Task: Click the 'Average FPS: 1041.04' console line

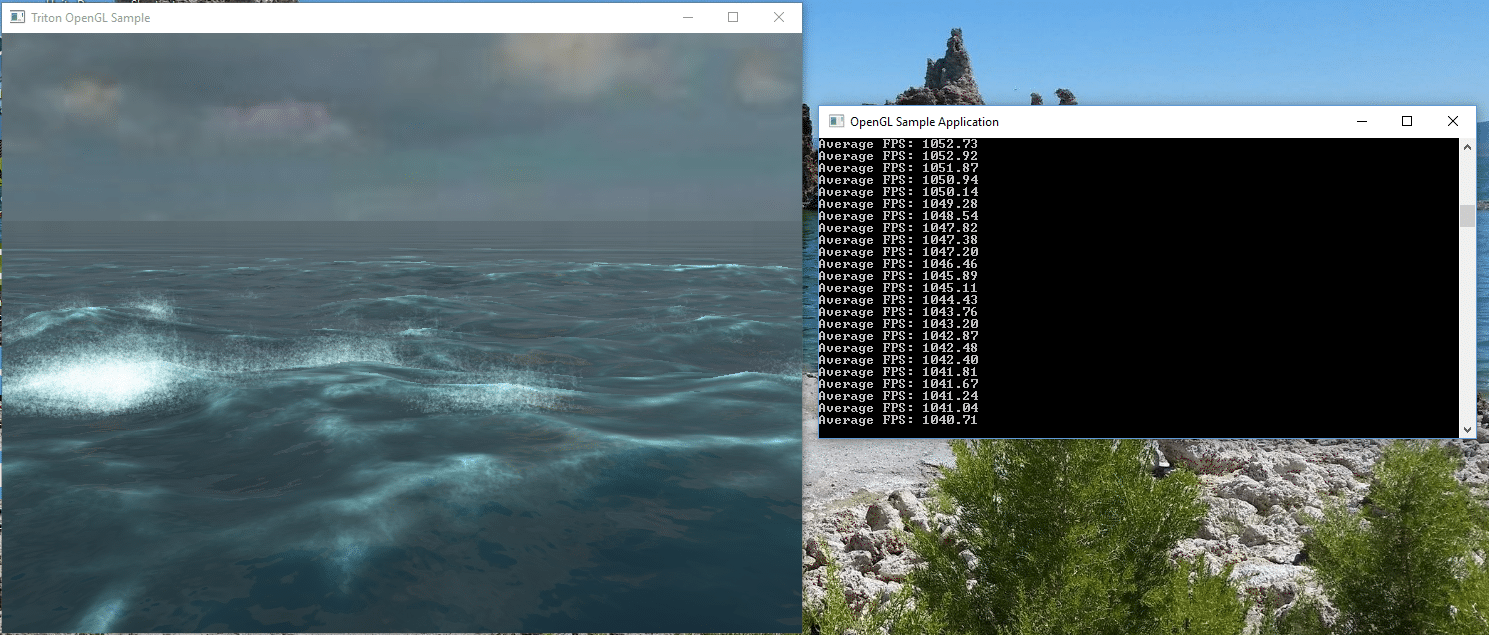Action: tap(898, 408)
